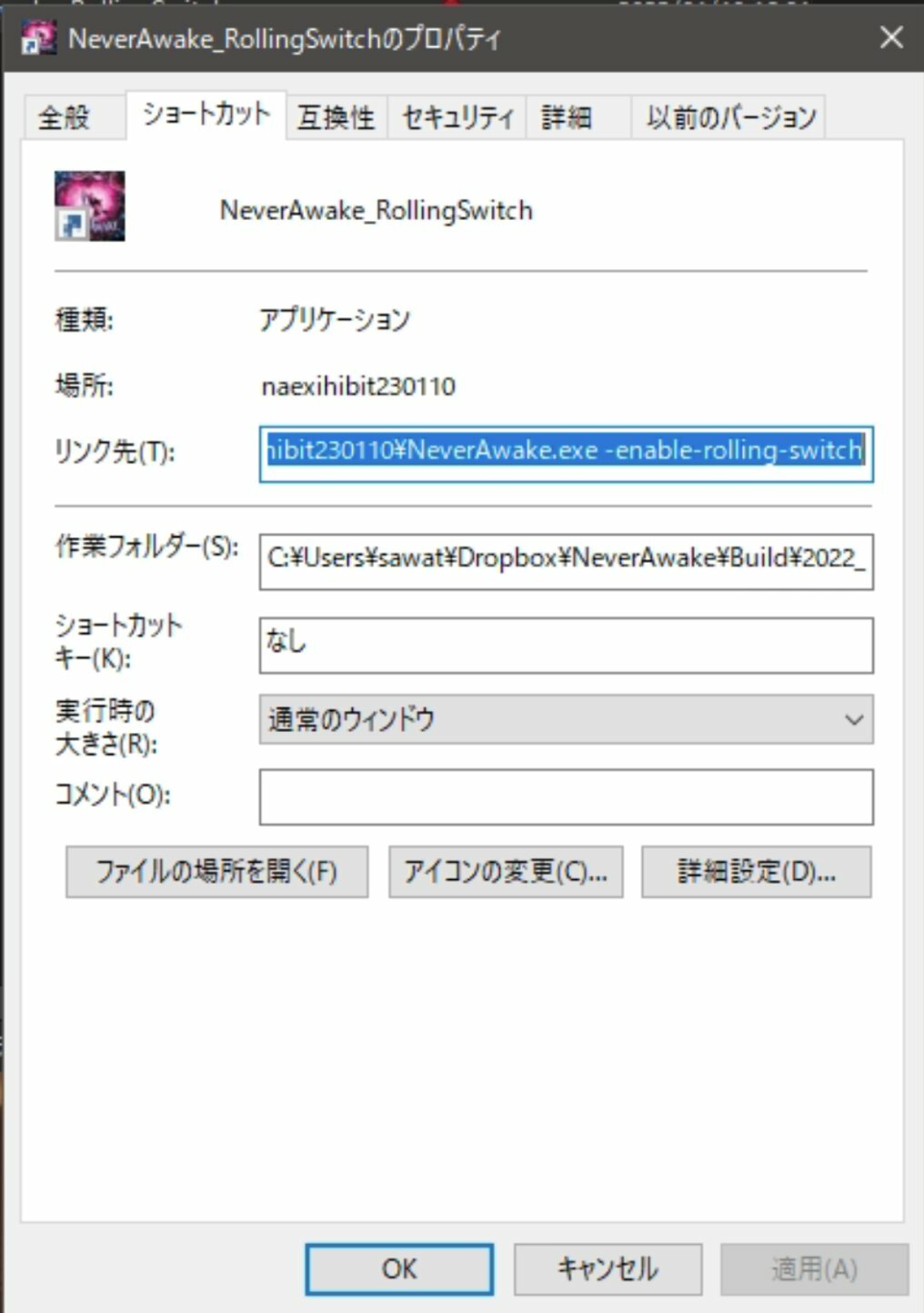Go to the セキュリティ tab
Screen dimensions: 924x1313
tap(457, 117)
